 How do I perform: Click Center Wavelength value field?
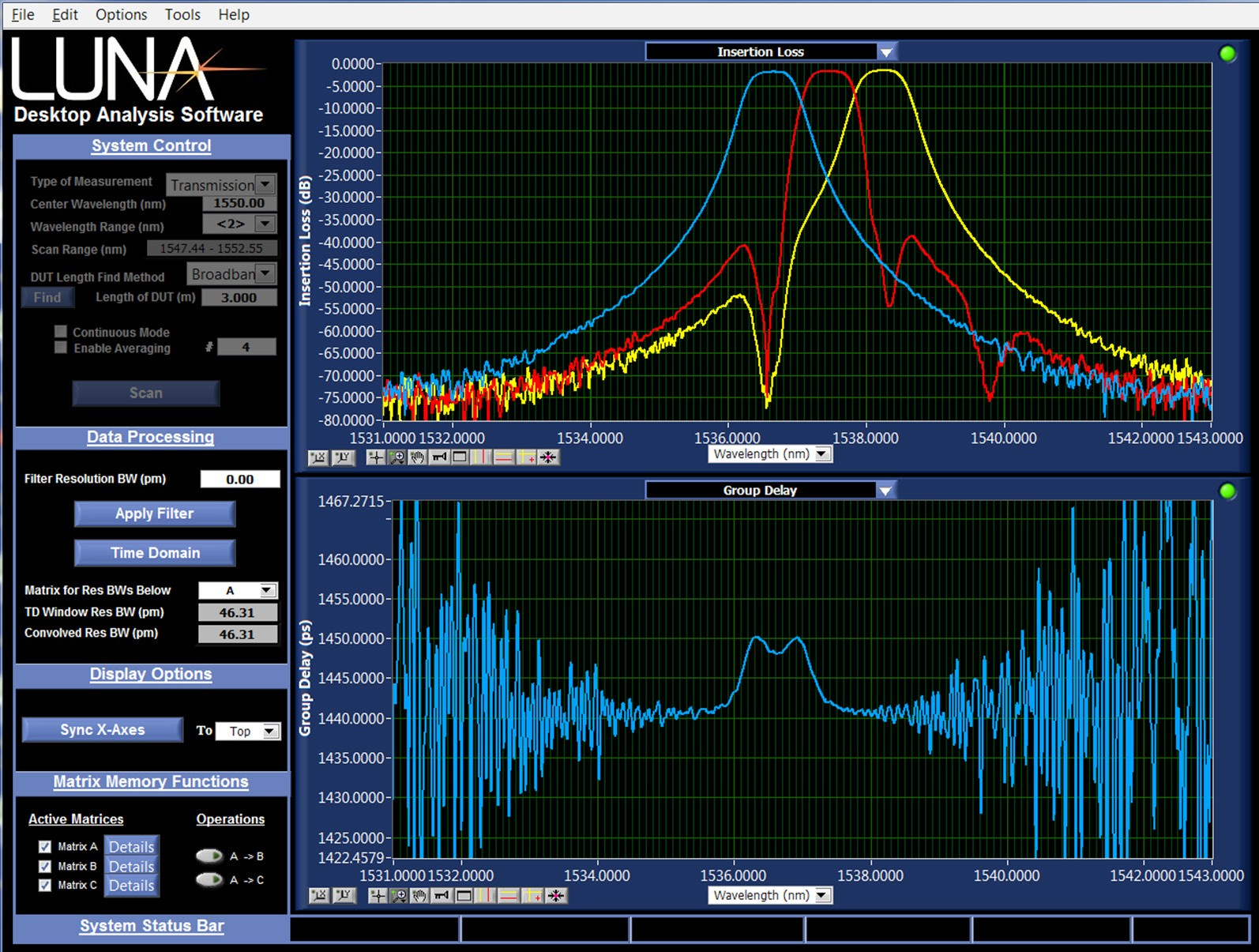point(239,203)
